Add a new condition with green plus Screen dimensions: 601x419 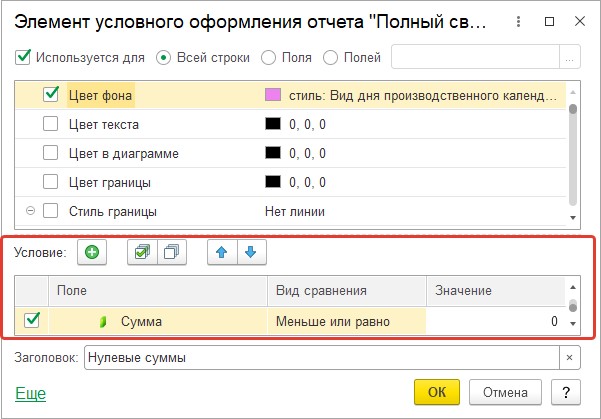tap(92, 252)
